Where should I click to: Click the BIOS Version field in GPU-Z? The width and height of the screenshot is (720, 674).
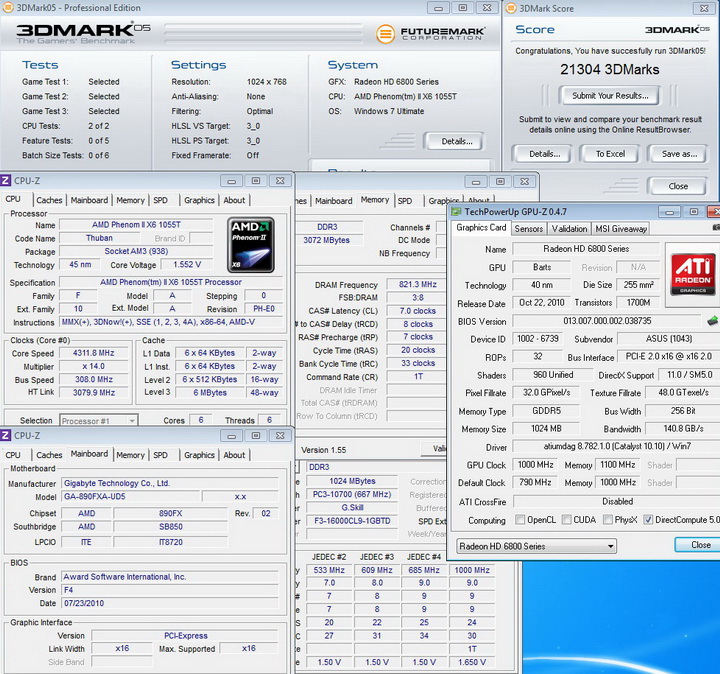[607, 320]
